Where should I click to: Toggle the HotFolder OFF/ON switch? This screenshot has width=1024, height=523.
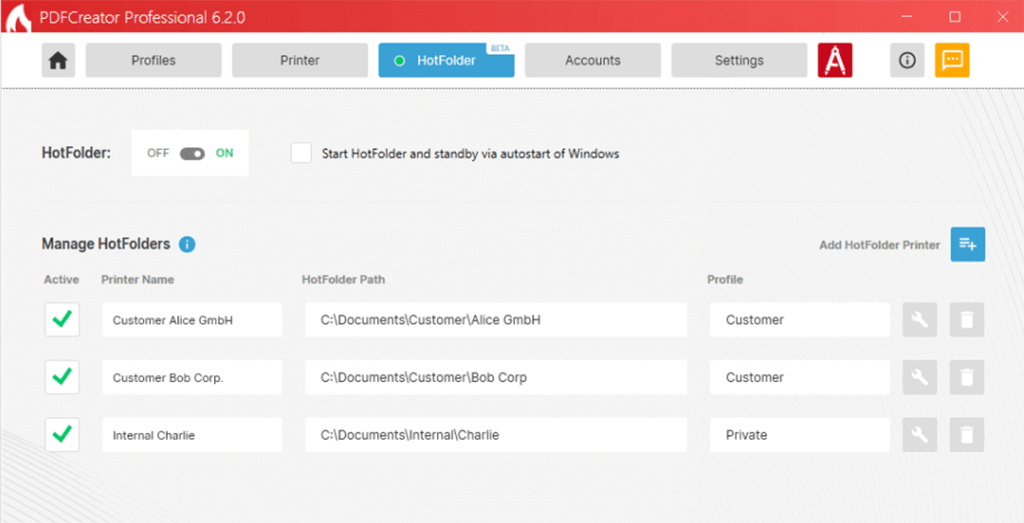tap(191, 154)
